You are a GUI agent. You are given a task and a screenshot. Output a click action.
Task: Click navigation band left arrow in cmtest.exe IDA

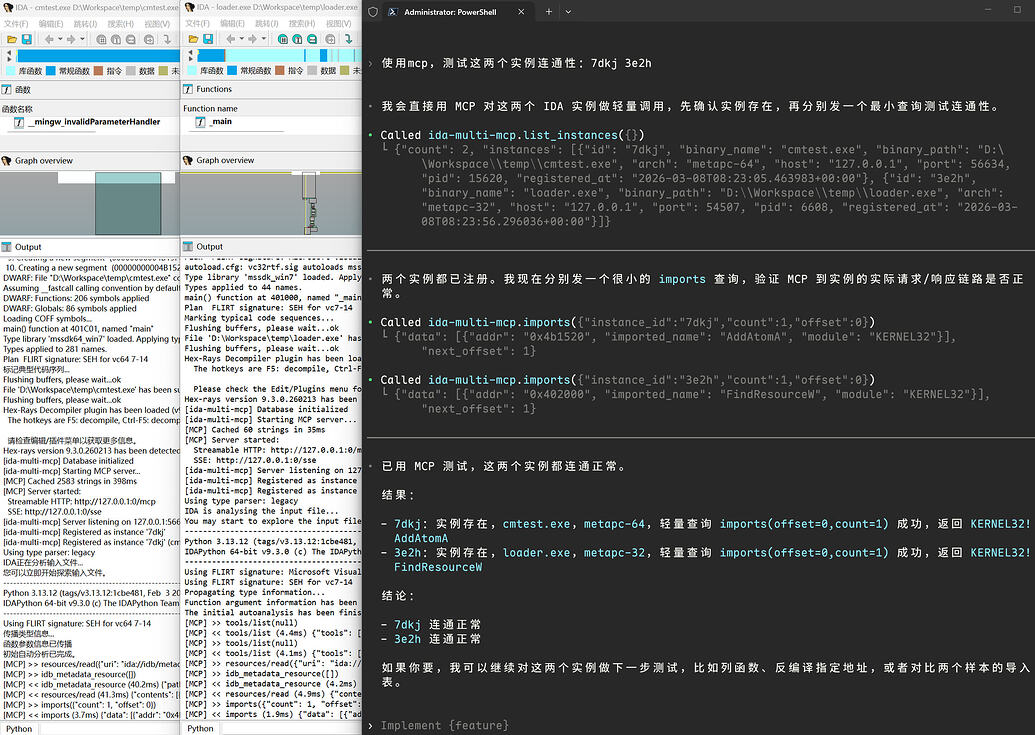coord(9,52)
